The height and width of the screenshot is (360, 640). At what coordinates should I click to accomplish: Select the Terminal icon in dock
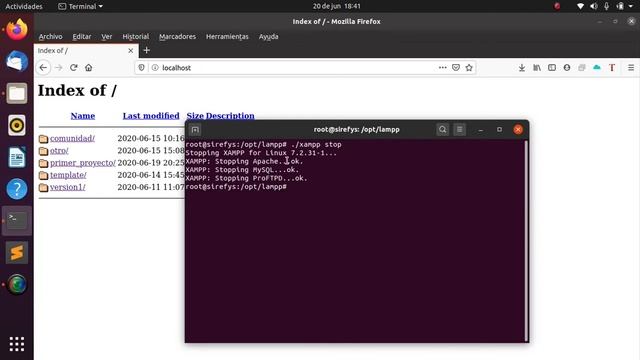17,221
